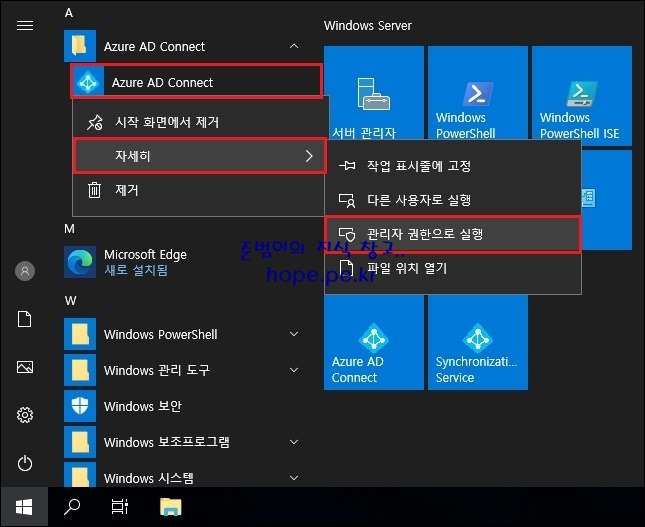Click the Power button icon

25,463
